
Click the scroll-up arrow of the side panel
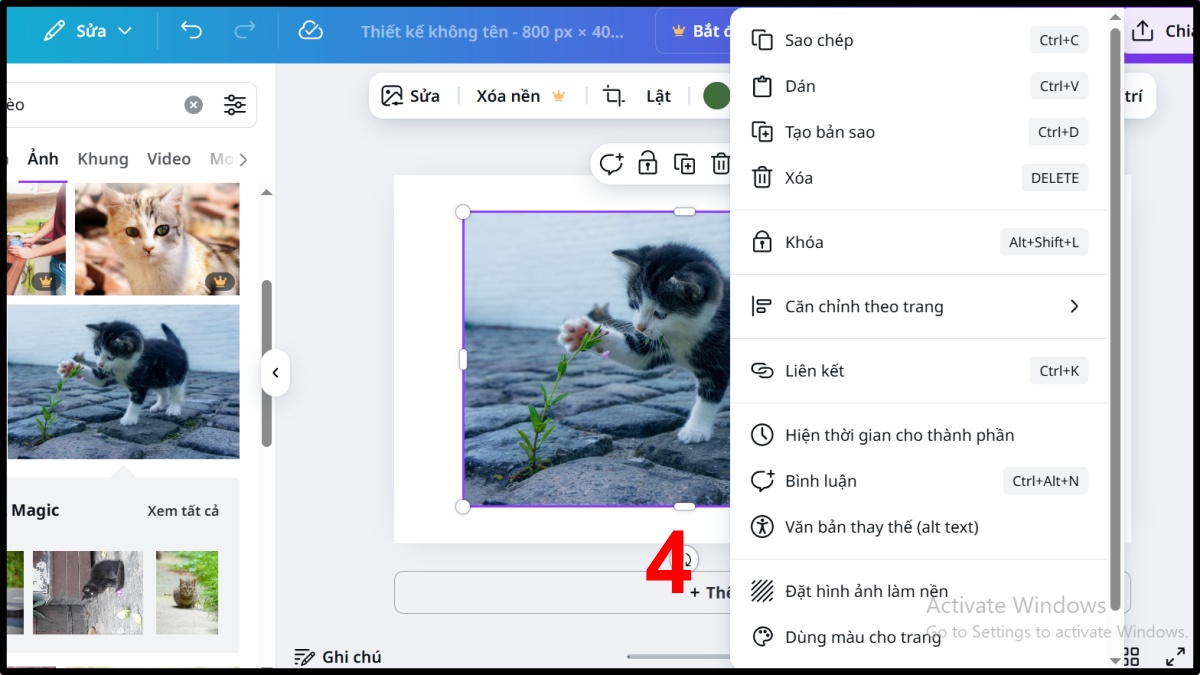[x=265, y=191]
